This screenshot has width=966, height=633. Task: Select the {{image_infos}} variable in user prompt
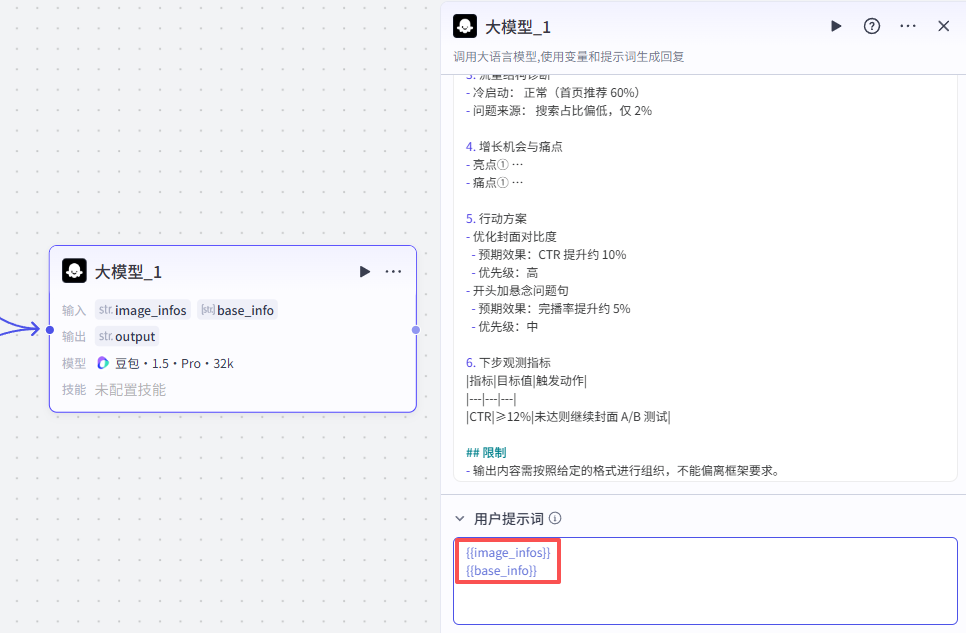point(508,552)
